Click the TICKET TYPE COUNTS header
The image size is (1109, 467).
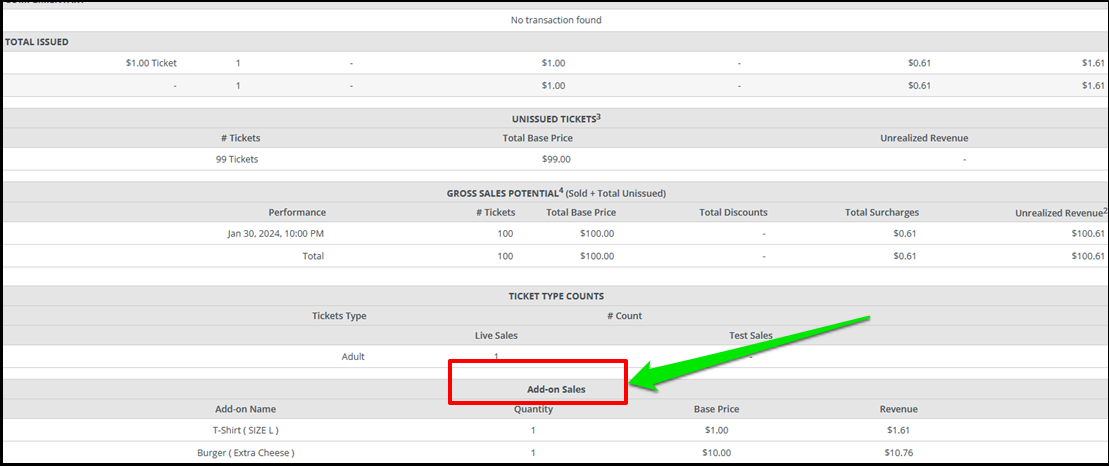556,296
